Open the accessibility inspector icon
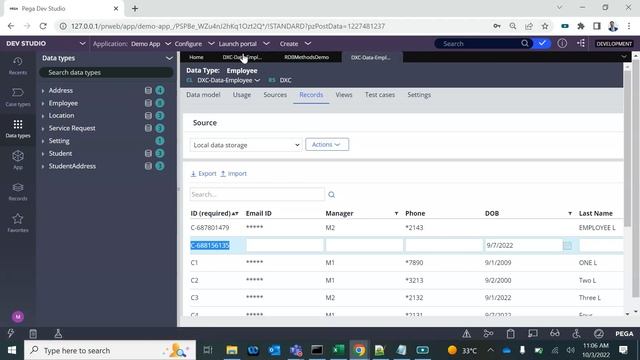Image resolution: width=640 pixels, height=360 pixels. [x=576, y=333]
